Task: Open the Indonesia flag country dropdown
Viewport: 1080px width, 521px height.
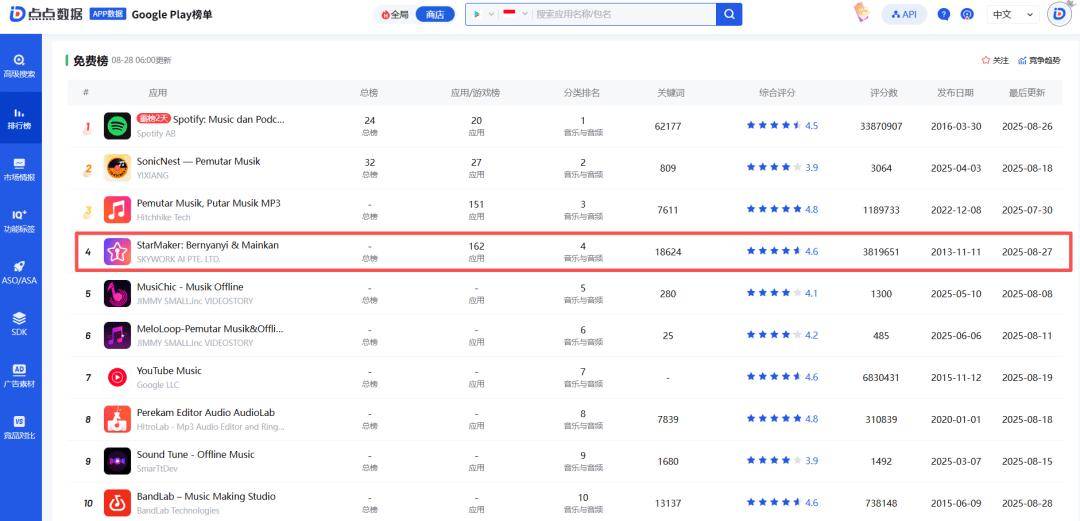Action: (x=515, y=14)
